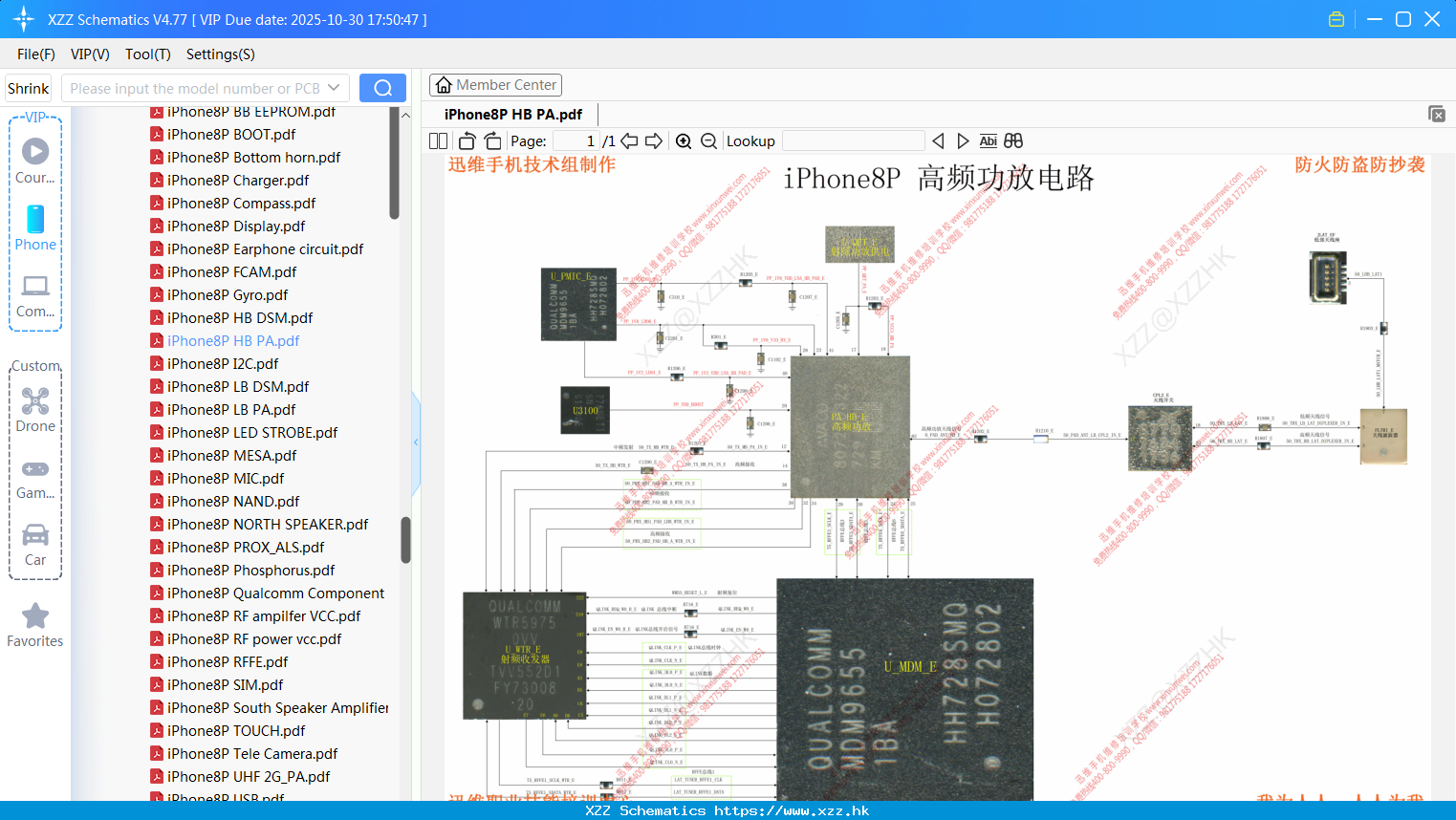Open iPhone8P Charger.pdf
Image resolution: width=1456 pixels, height=820 pixels.
click(x=238, y=180)
